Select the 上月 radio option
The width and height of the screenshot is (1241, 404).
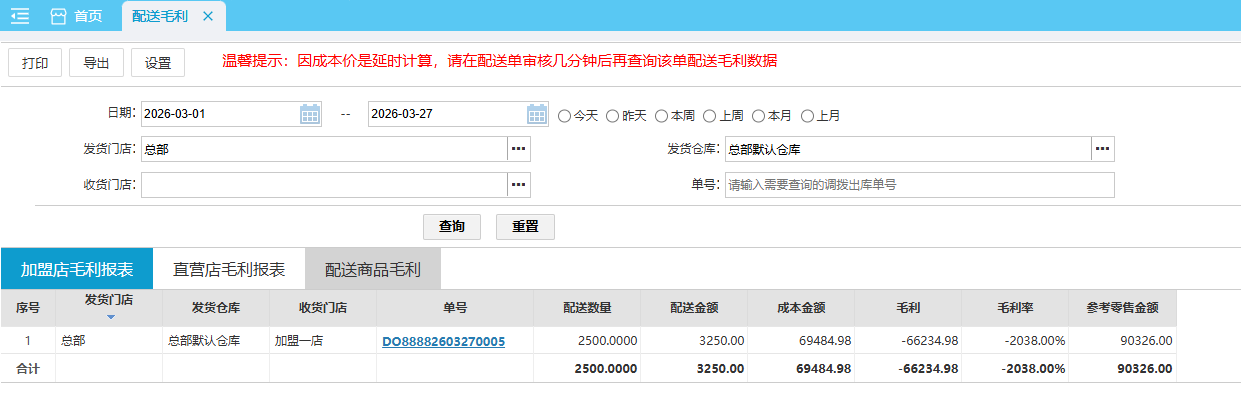coord(808,116)
